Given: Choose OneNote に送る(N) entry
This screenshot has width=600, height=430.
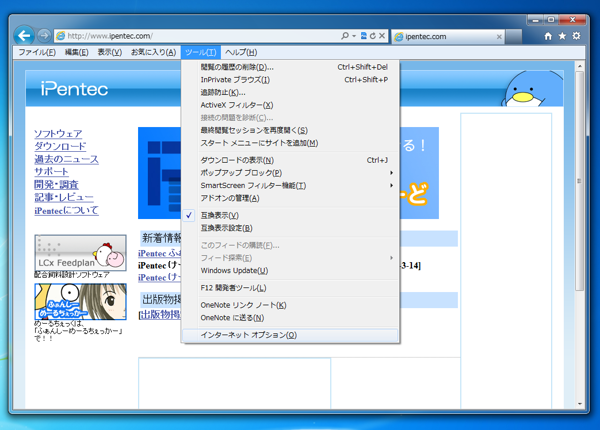Looking at the screenshot, I should pyautogui.click(x=291, y=318).
